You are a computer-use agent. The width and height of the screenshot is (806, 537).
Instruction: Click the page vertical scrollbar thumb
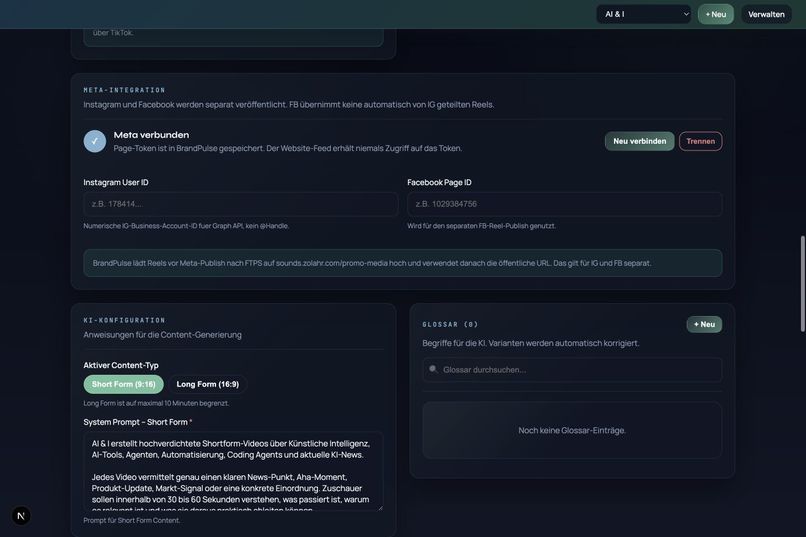[x=802, y=284]
